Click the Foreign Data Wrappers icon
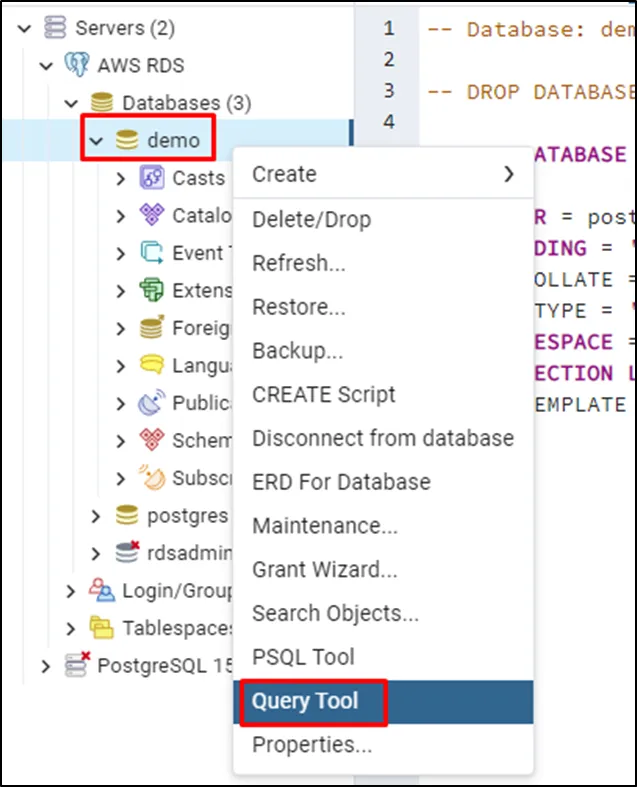 [x=151, y=328]
